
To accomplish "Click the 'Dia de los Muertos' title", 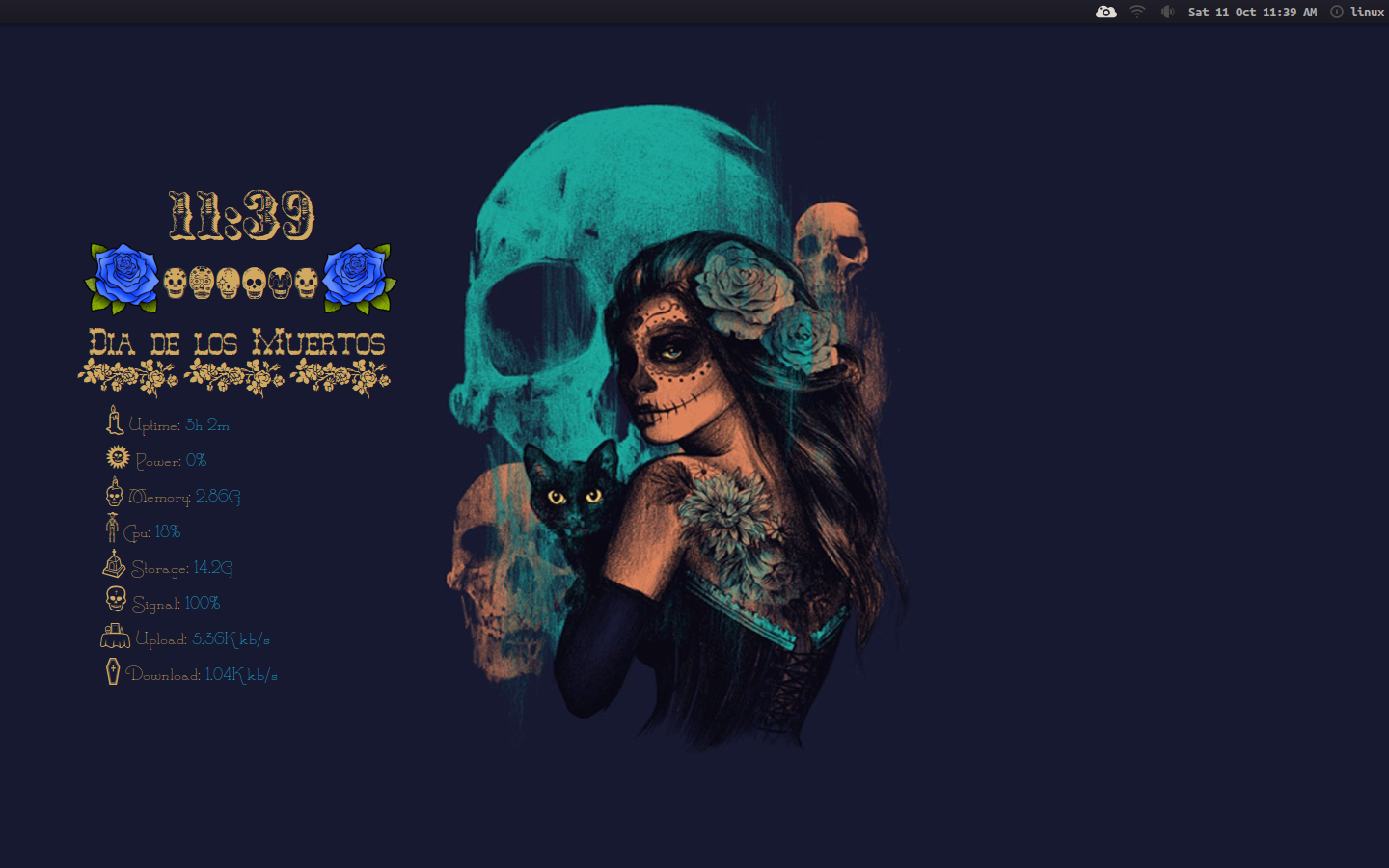I will (237, 343).
